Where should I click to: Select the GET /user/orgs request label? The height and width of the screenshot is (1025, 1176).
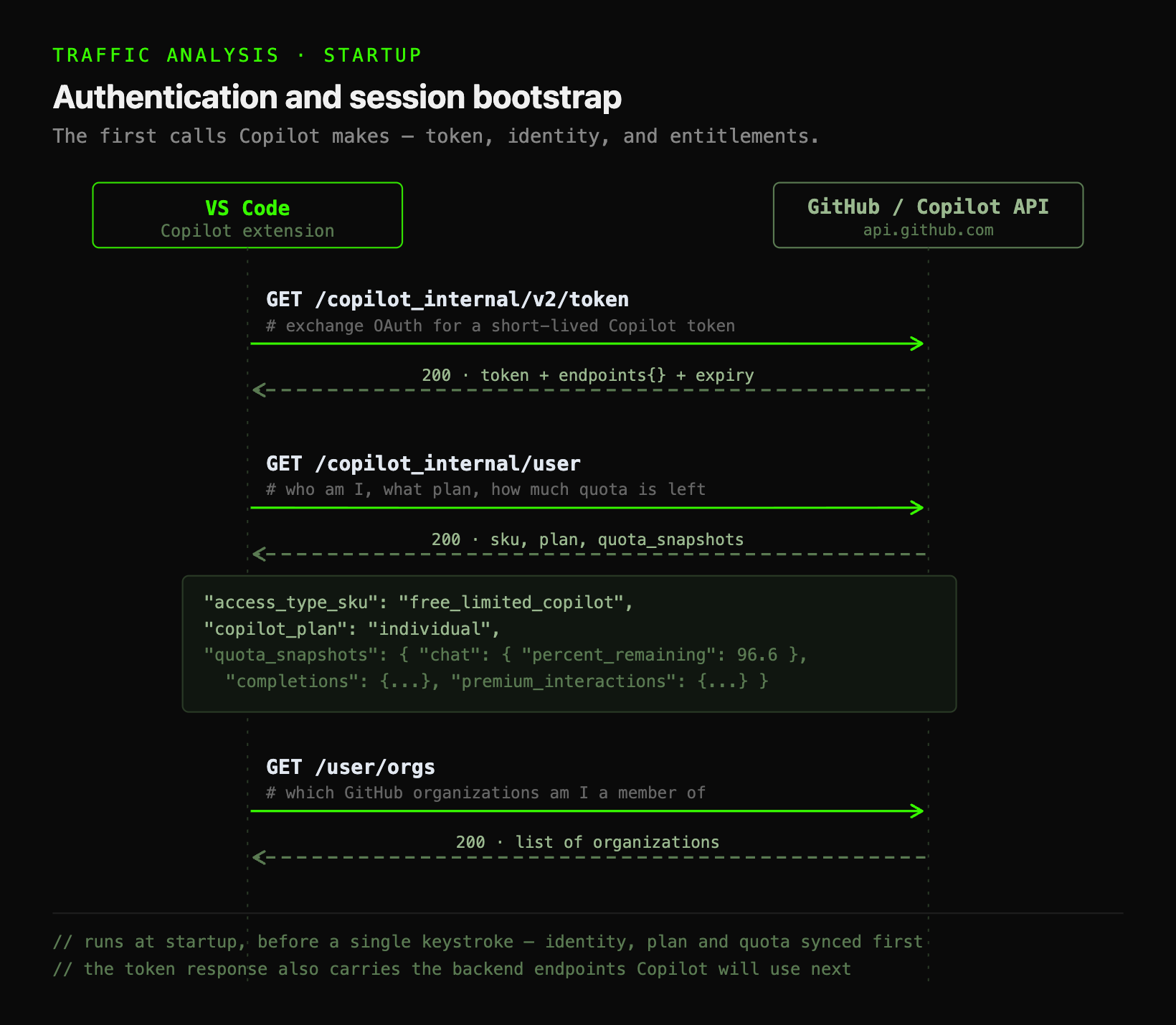pos(351,767)
